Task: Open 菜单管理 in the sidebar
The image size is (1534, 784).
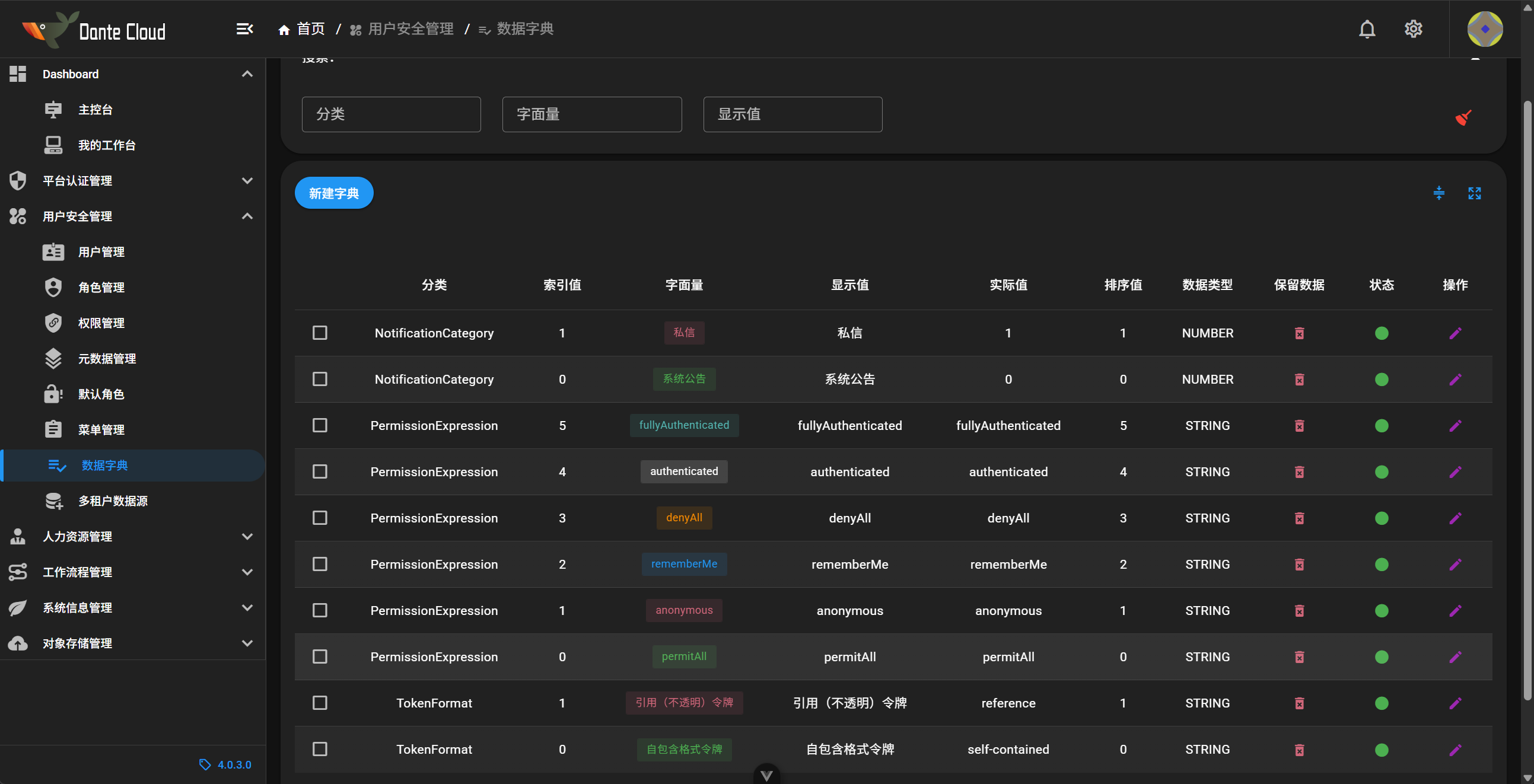Action: (101, 429)
